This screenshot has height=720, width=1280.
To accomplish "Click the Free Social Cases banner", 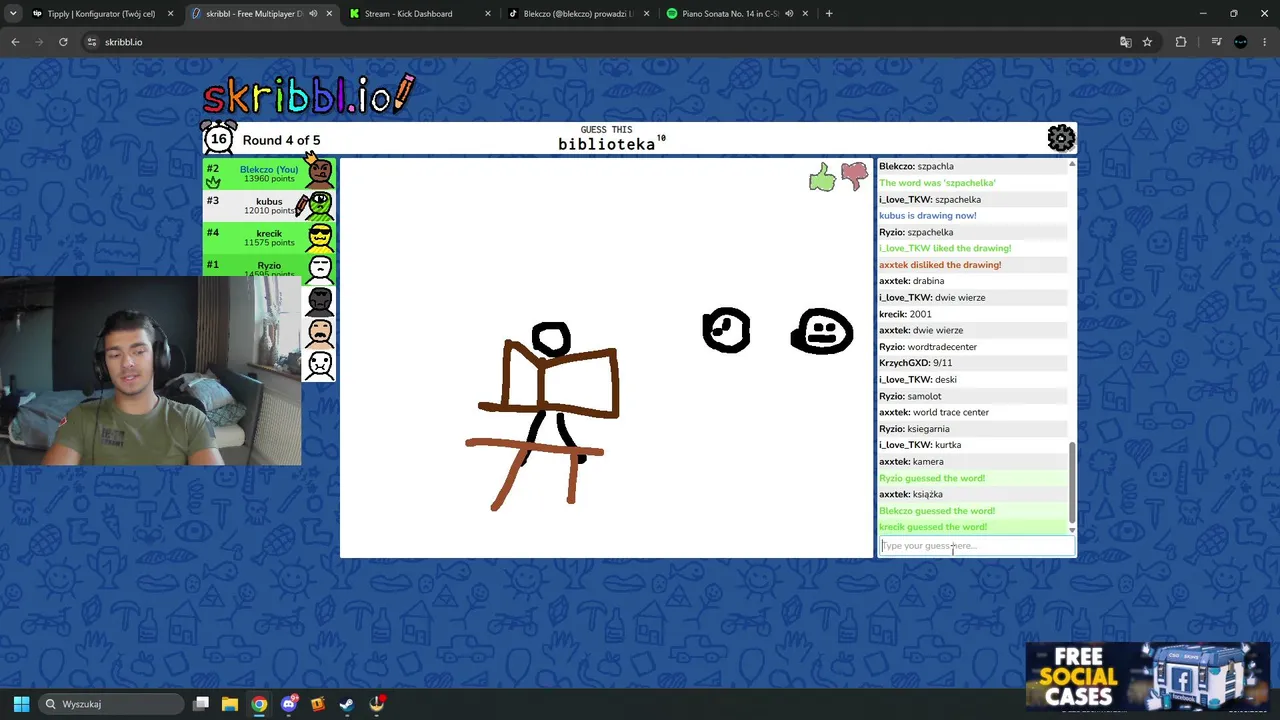I will tap(1148, 678).
